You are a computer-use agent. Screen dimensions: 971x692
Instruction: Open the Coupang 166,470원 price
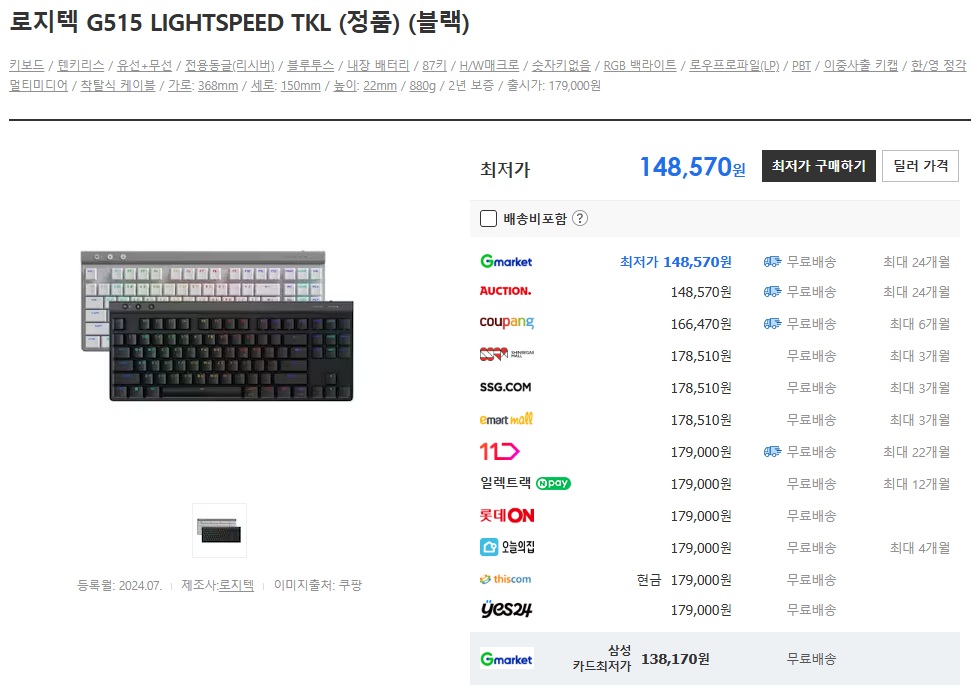[x=700, y=324]
